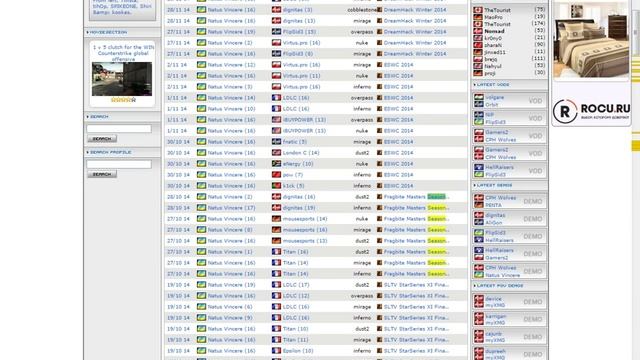This screenshot has height=360, width=640.
Task: Click the flag icon beside pow (7)
Action: 276,175
